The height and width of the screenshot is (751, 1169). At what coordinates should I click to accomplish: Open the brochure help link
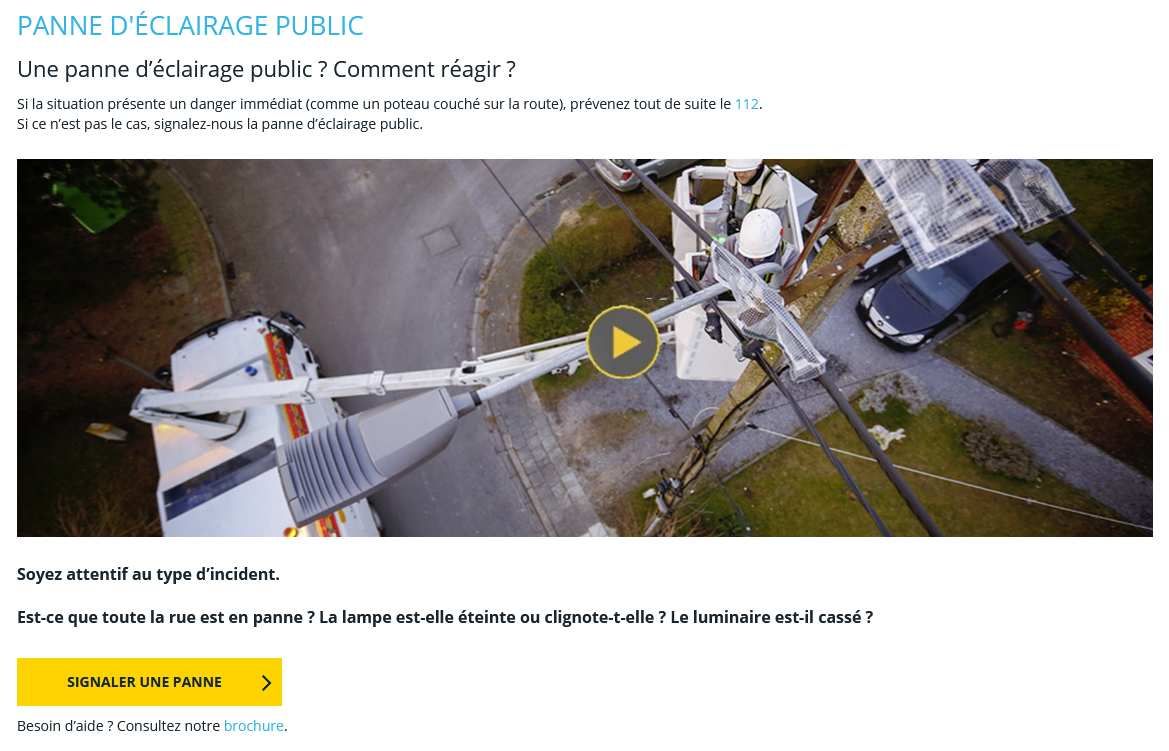tap(253, 726)
